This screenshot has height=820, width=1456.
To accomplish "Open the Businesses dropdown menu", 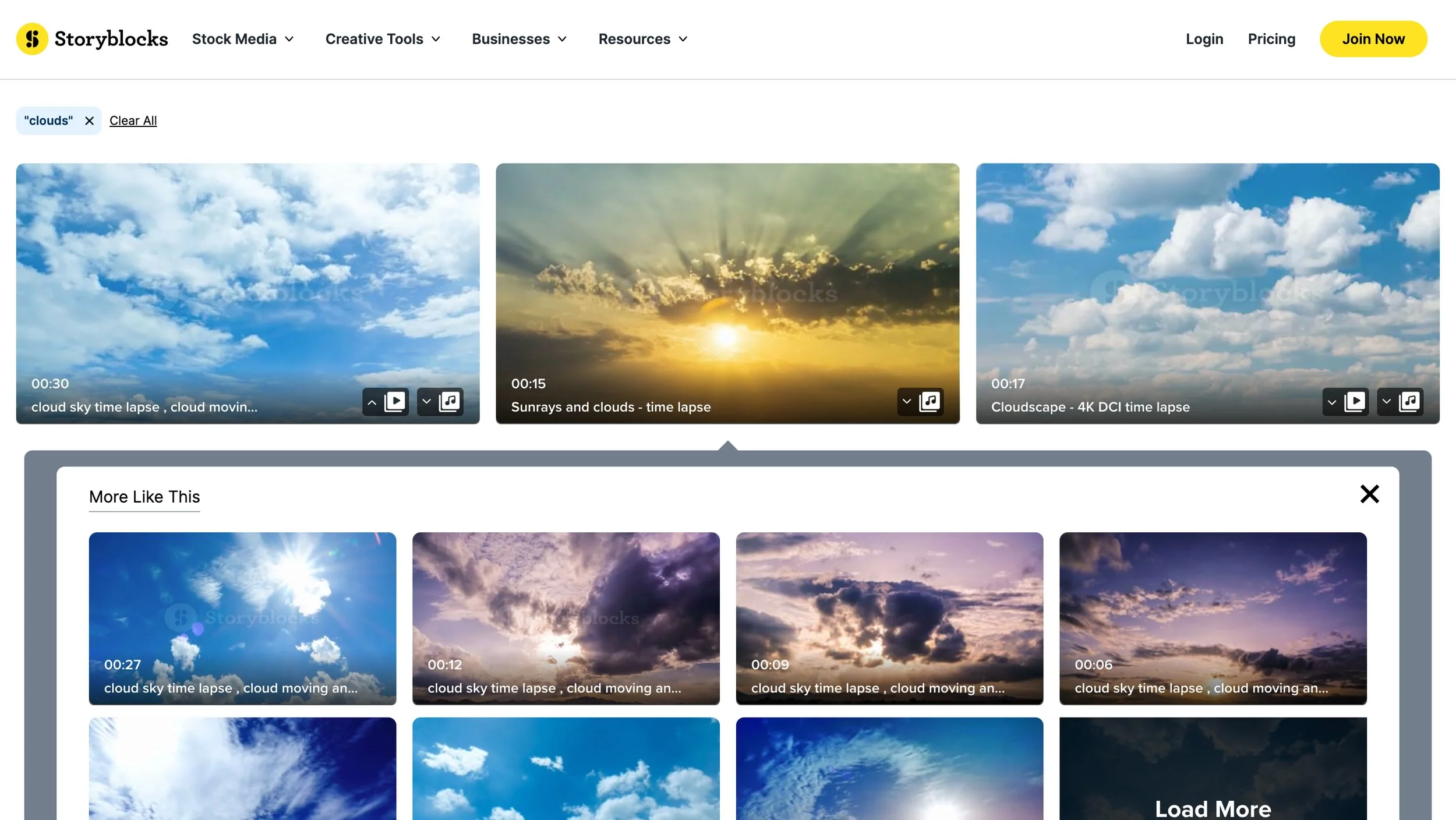I will (519, 39).
